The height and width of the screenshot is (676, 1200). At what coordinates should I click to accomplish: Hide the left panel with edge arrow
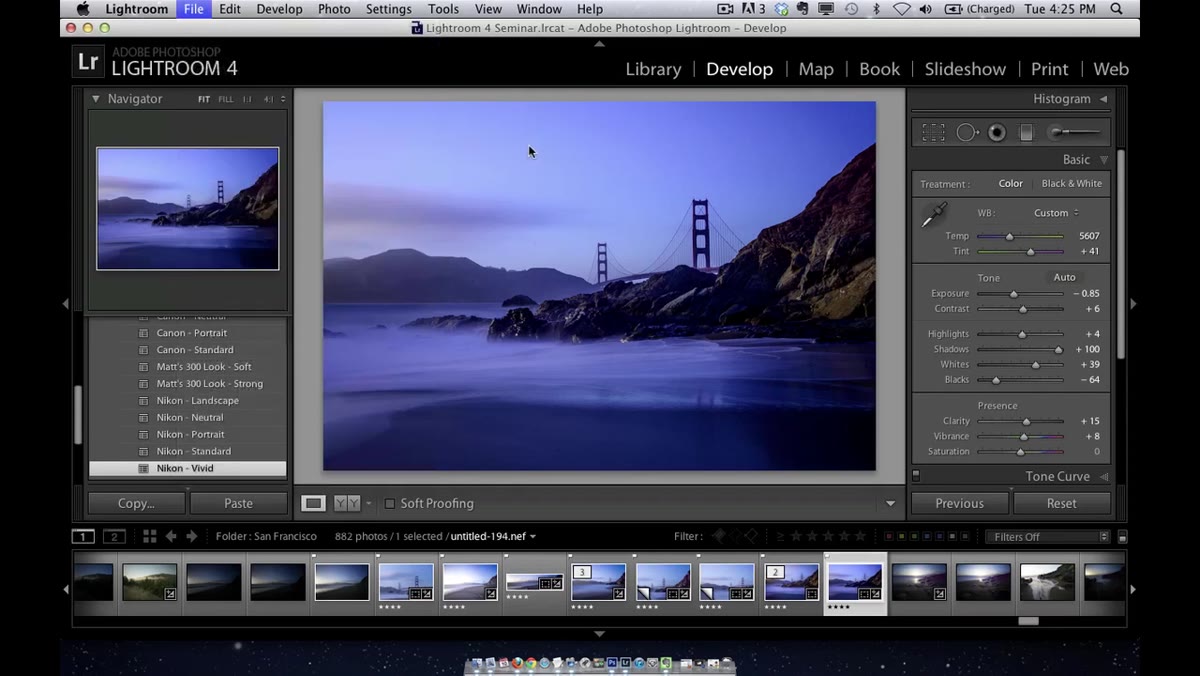coord(66,303)
